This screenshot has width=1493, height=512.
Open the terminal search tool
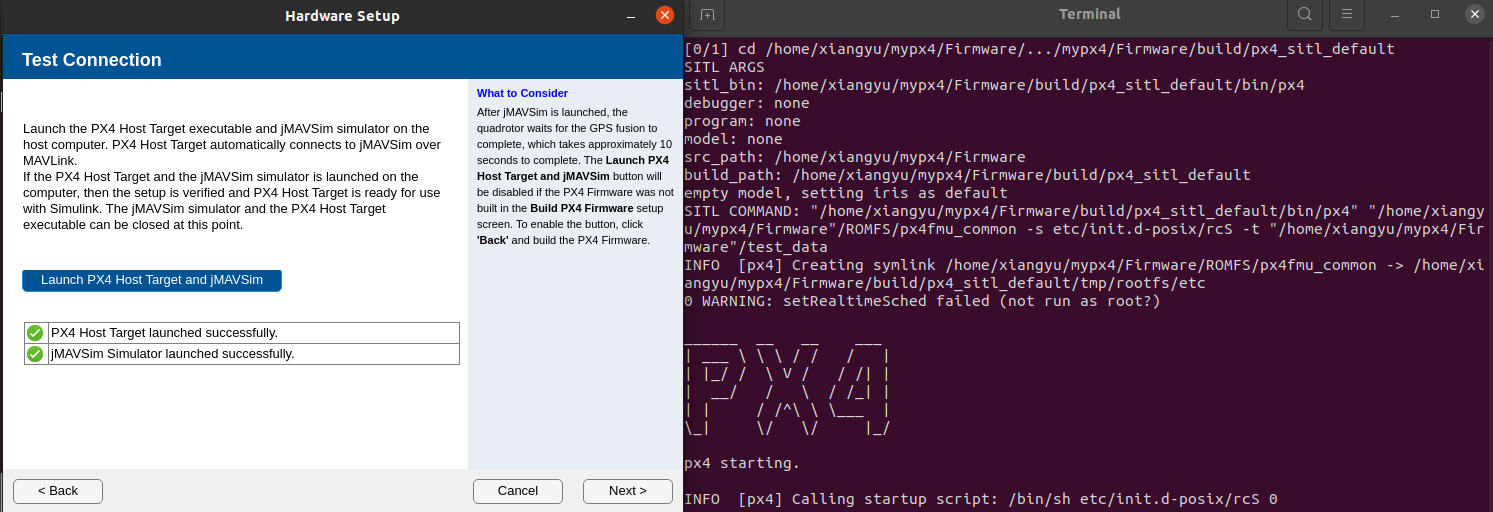[x=1304, y=15]
